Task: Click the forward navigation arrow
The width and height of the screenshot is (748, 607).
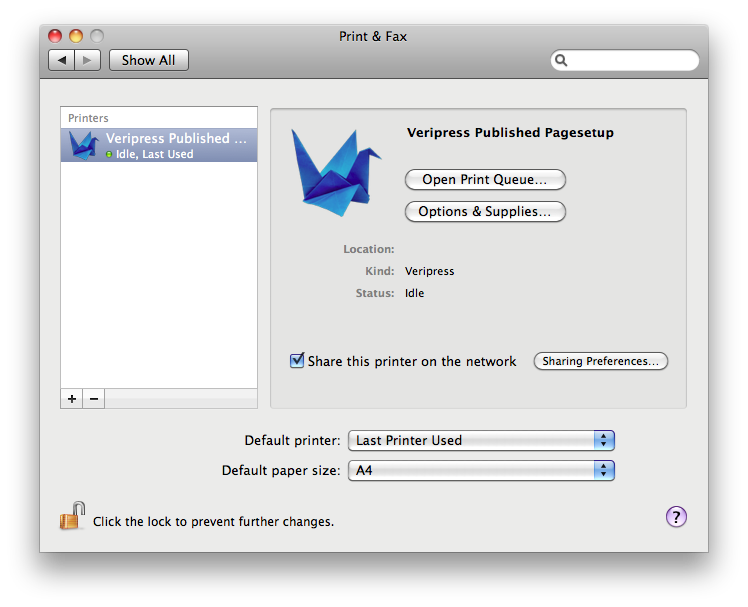Action: (87, 60)
